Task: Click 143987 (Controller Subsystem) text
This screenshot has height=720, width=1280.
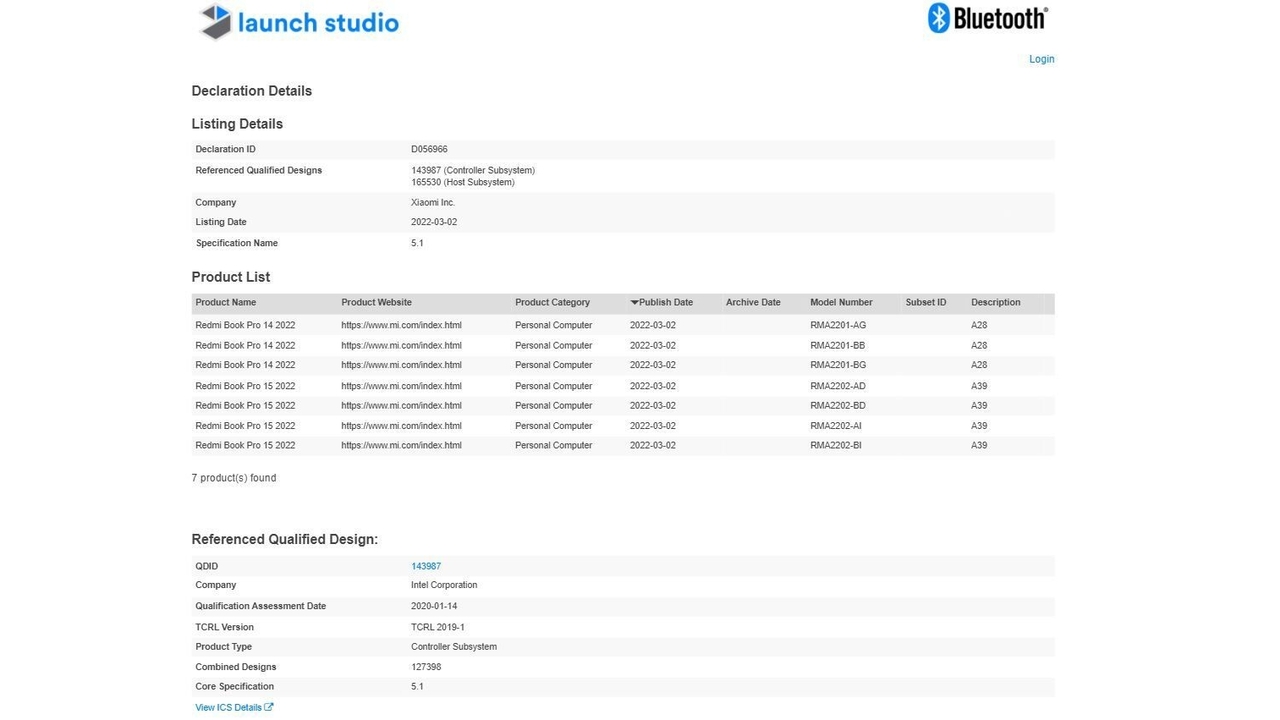Action: 473,170
